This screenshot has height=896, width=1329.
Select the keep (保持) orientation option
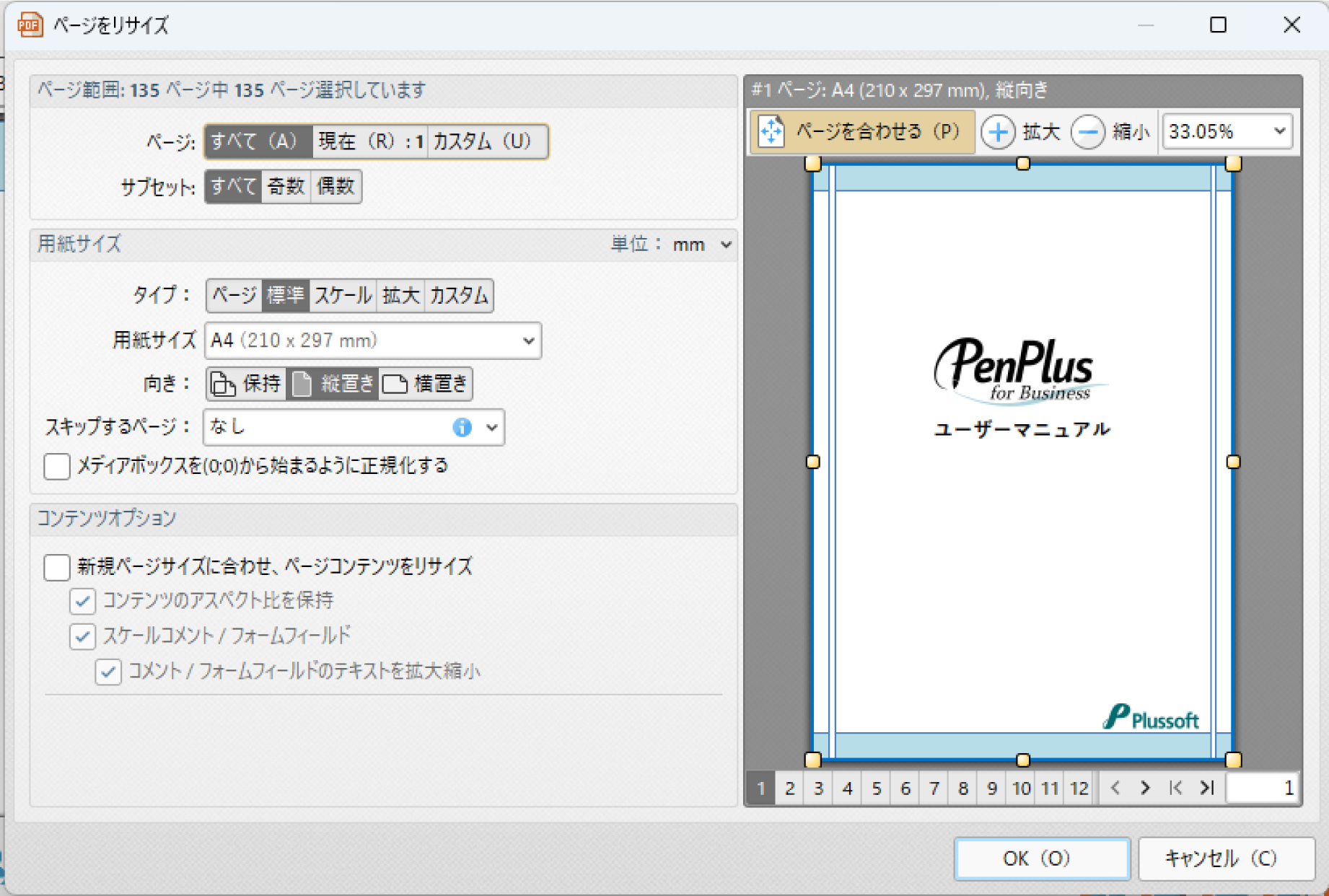(x=246, y=384)
